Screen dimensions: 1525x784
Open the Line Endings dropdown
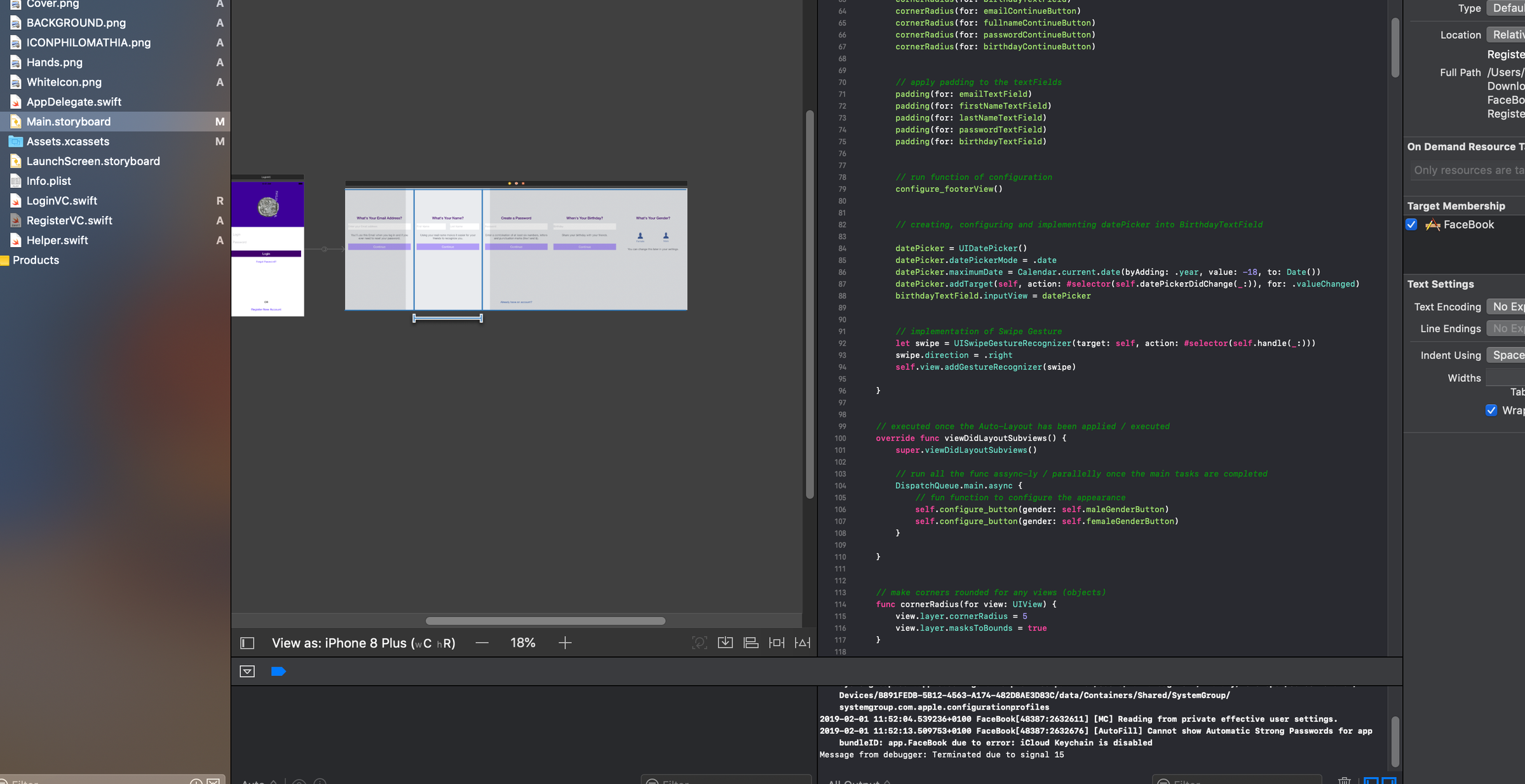(x=1507, y=328)
